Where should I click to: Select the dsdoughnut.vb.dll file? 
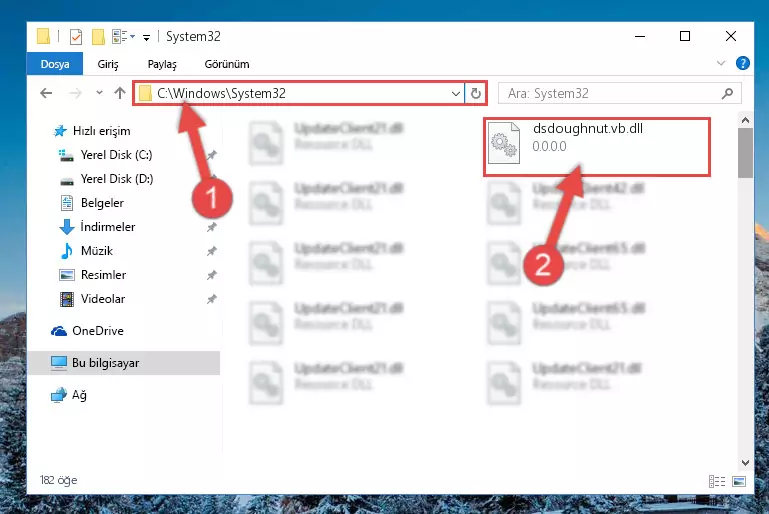pyautogui.click(x=597, y=147)
